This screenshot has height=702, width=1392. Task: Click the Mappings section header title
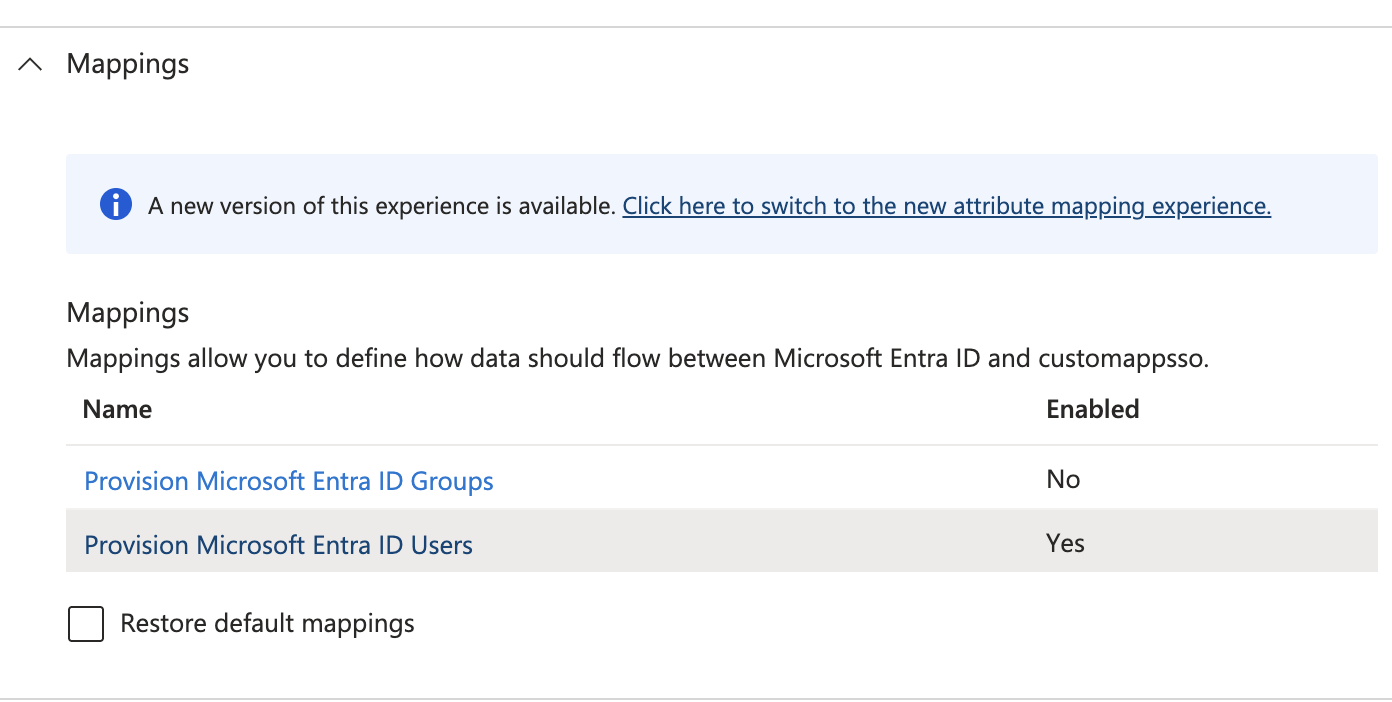point(128,64)
